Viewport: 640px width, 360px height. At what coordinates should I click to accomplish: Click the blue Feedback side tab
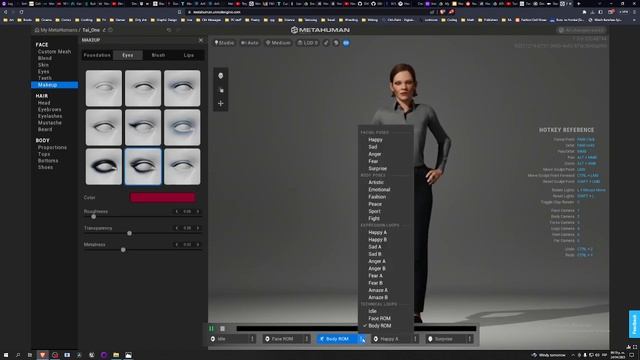coord(634,324)
